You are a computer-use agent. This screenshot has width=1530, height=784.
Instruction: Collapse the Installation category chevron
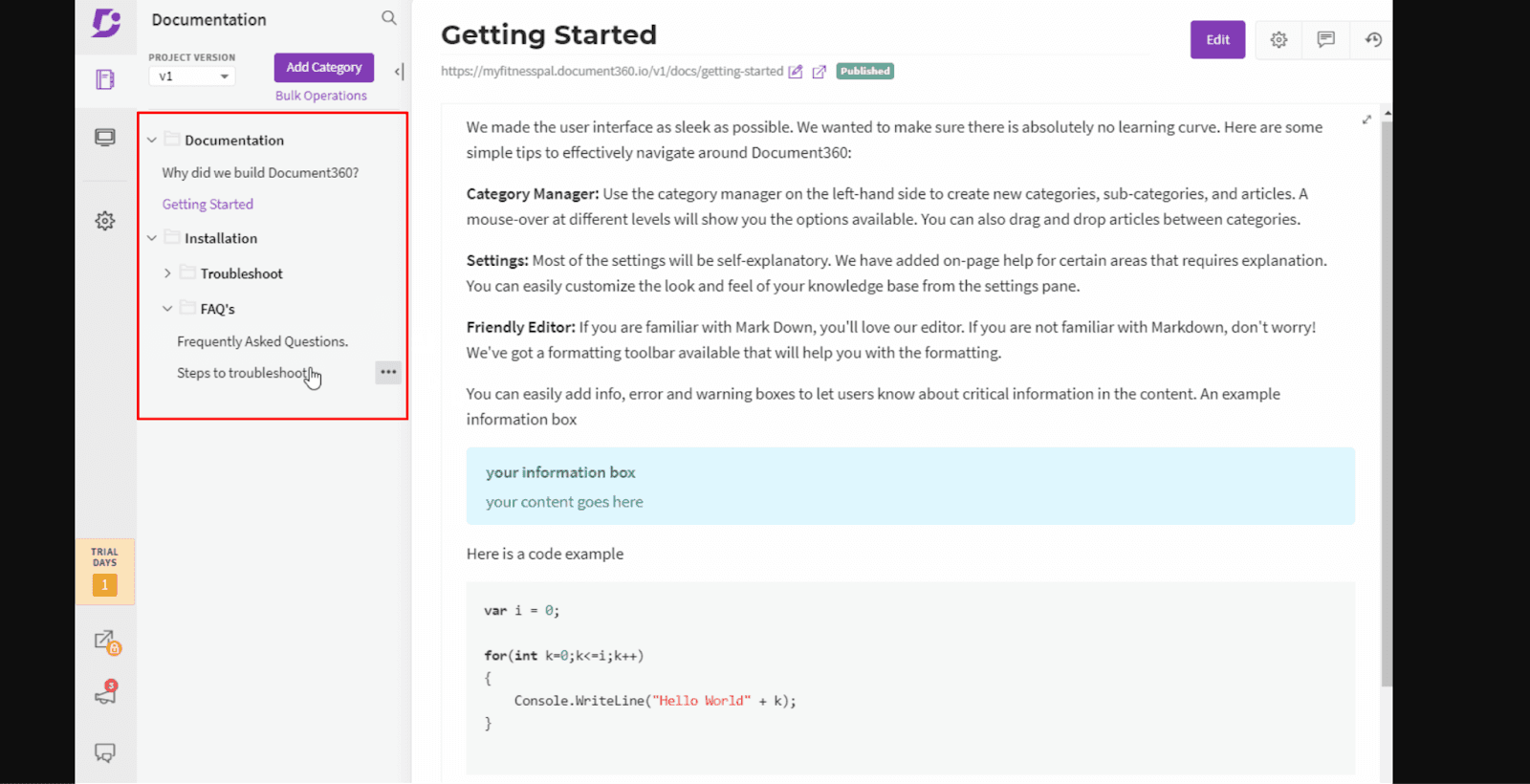(152, 239)
